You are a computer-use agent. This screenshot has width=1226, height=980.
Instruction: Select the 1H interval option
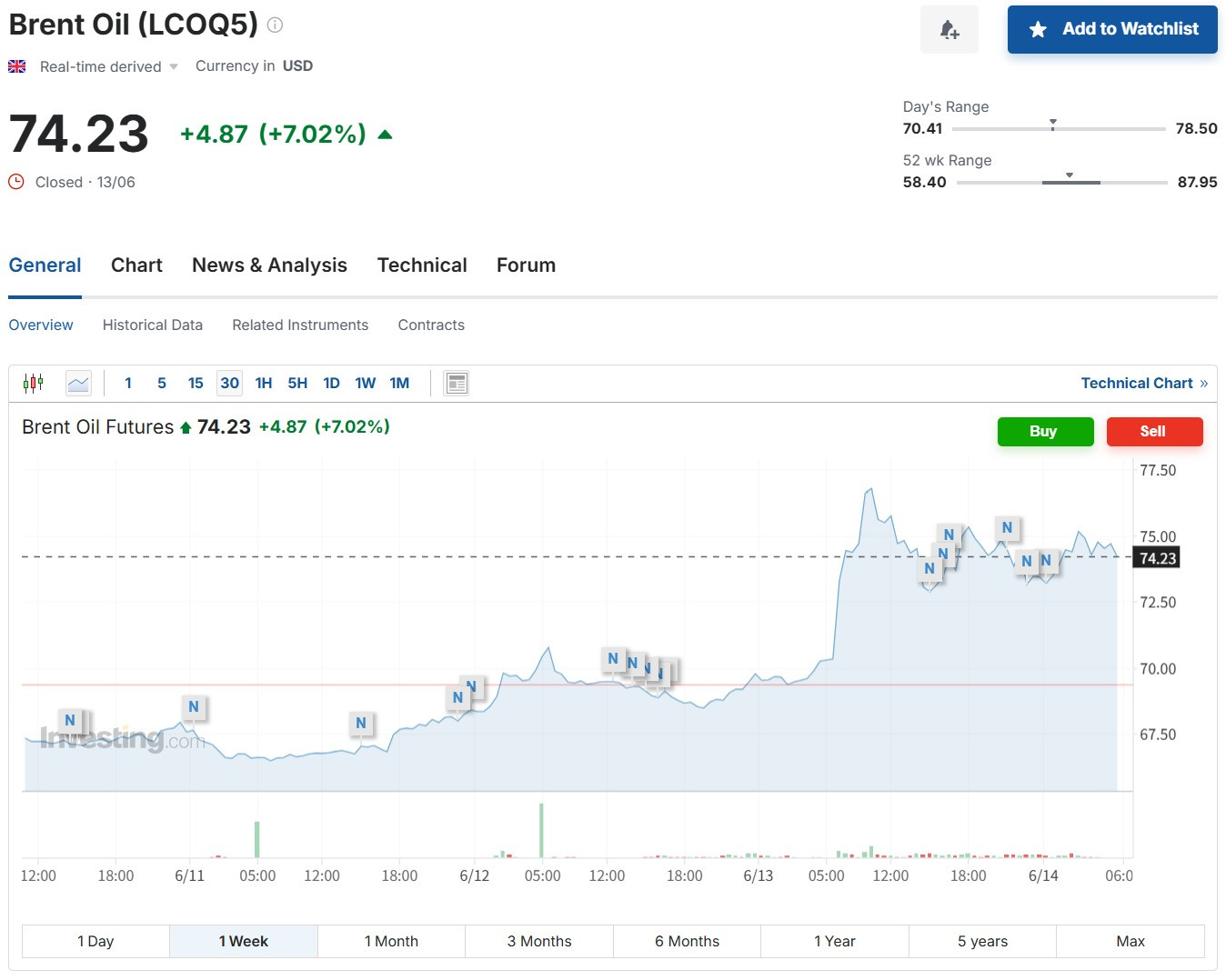[264, 383]
